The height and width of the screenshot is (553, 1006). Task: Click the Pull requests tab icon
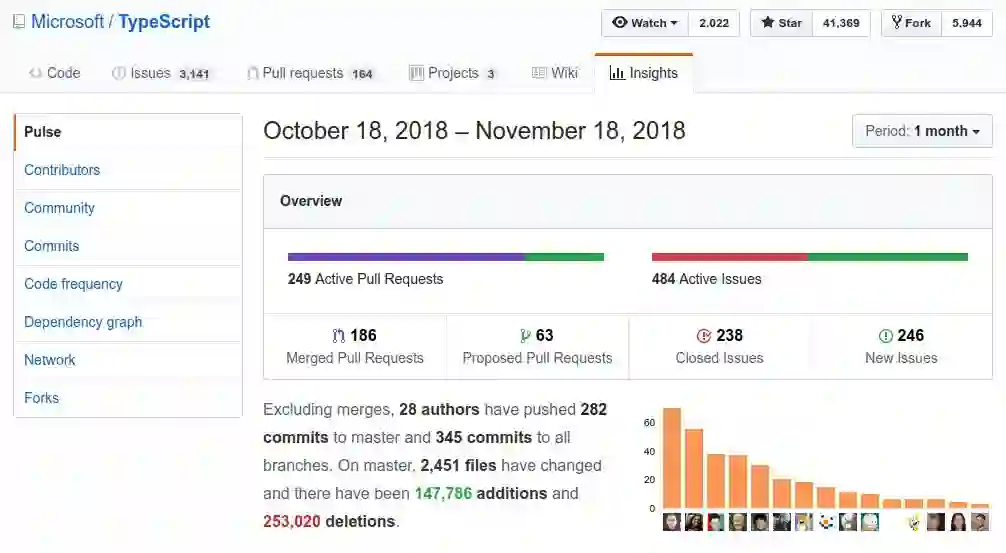(x=253, y=73)
